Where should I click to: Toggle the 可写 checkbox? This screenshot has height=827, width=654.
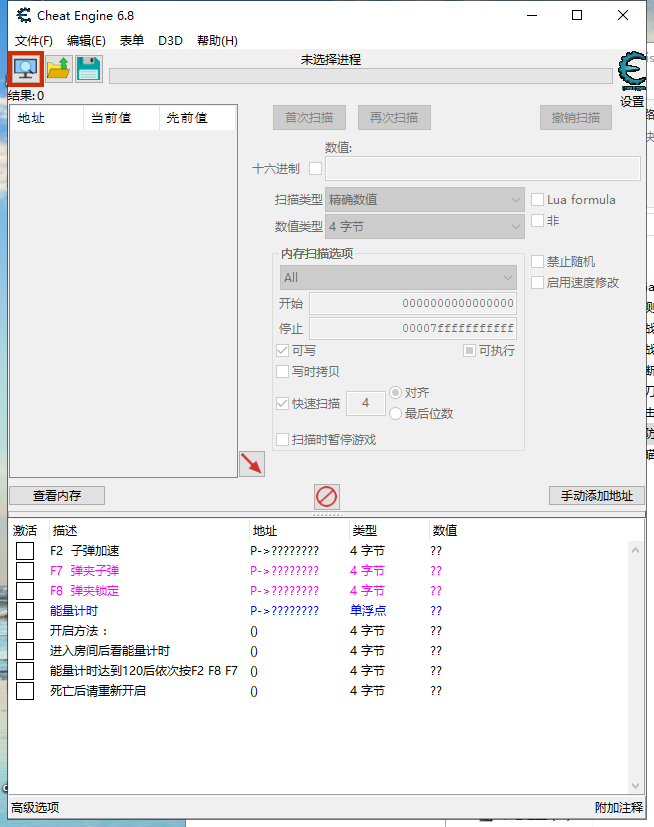tap(283, 351)
